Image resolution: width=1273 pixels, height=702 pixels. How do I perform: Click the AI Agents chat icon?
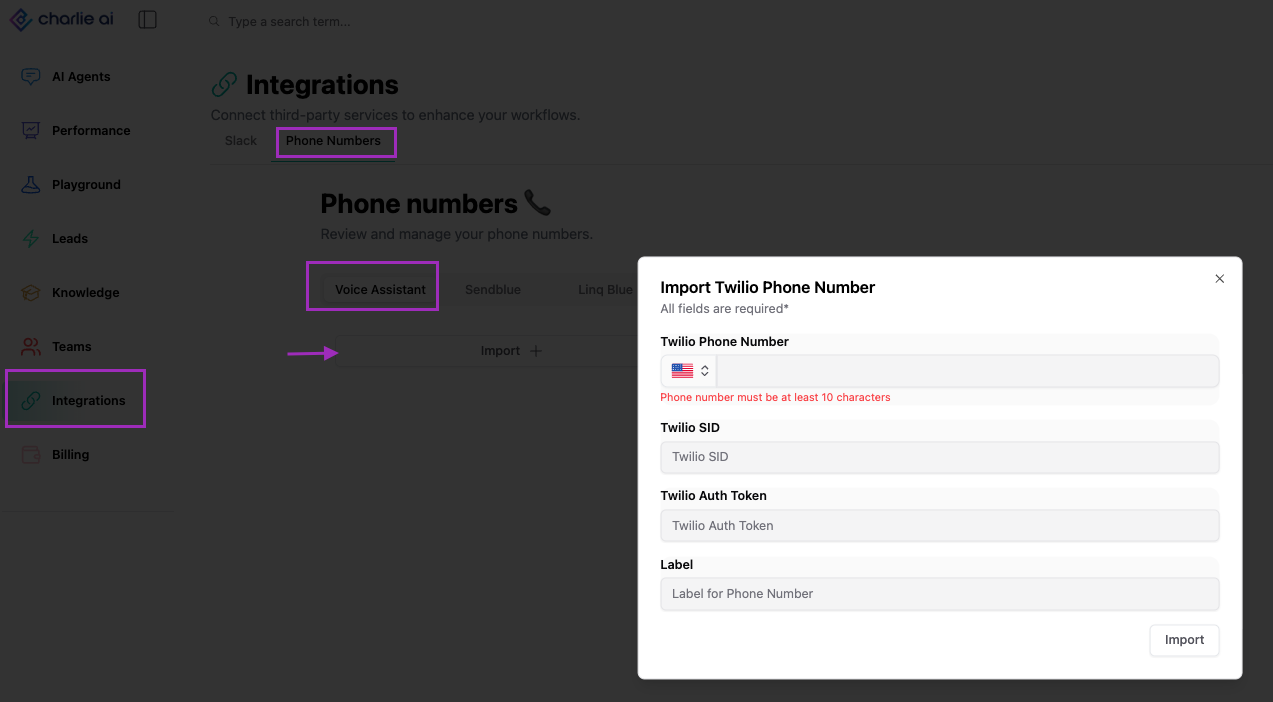(x=31, y=77)
